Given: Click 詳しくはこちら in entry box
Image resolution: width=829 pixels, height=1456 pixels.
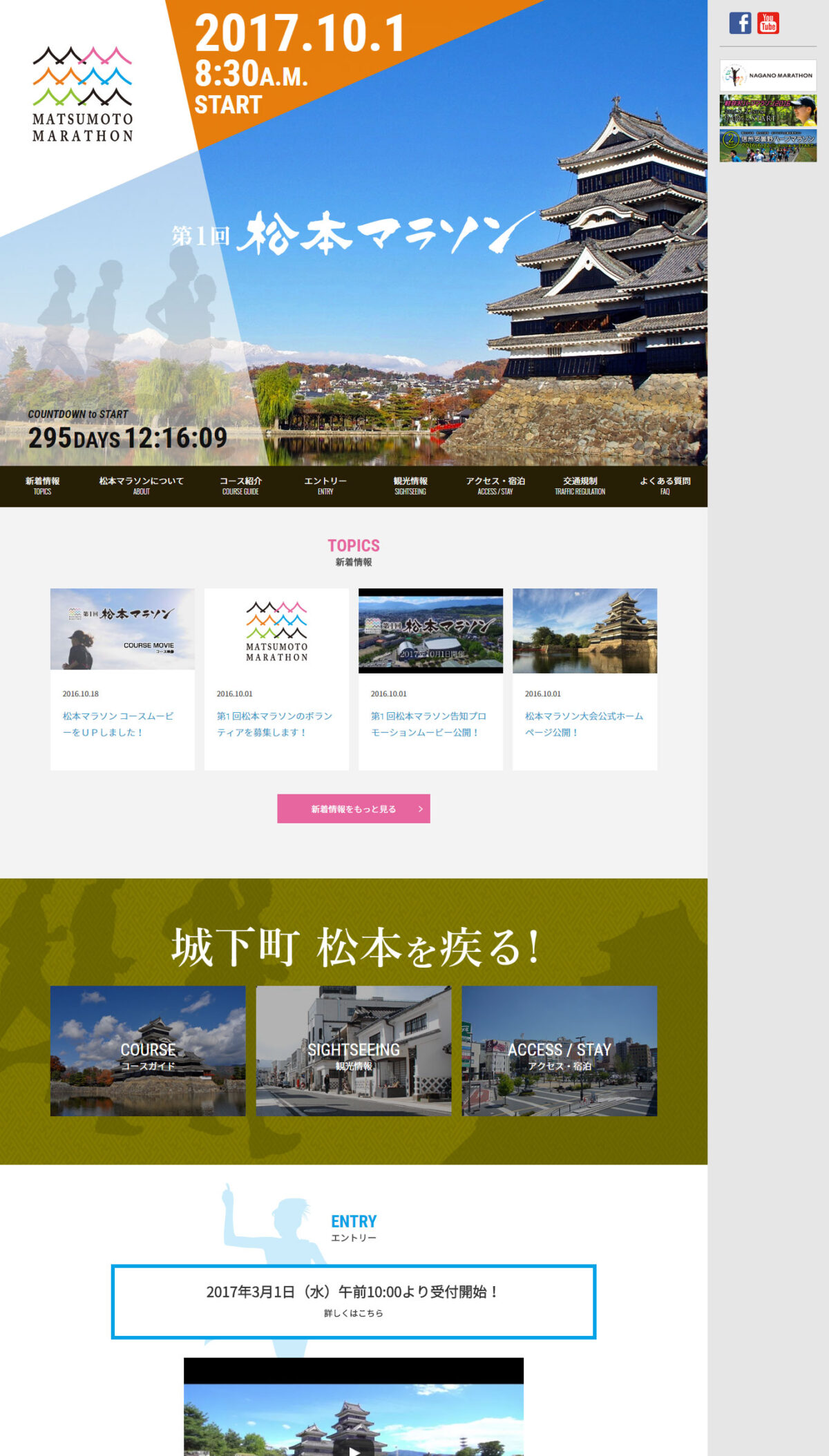Looking at the screenshot, I should (354, 1314).
